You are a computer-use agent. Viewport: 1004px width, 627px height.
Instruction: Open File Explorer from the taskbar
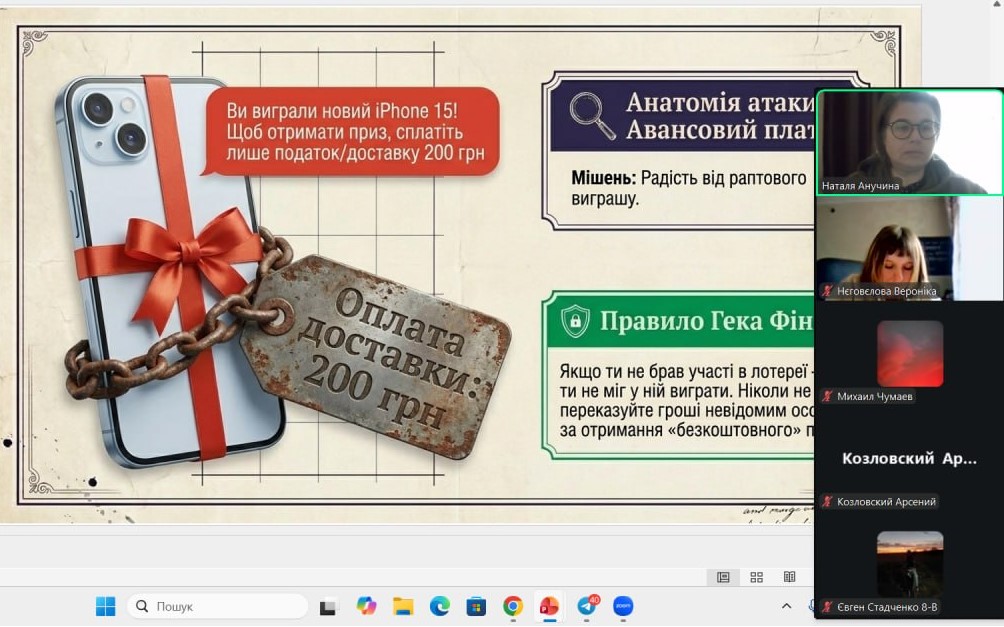click(x=403, y=606)
